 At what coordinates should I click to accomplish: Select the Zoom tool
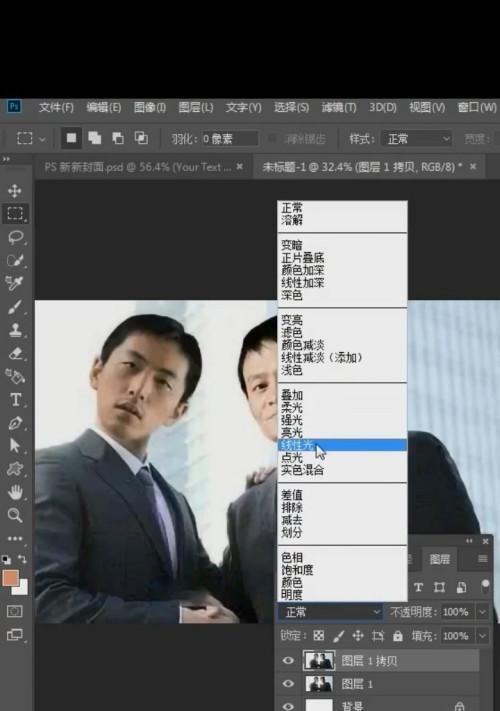pos(15,515)
